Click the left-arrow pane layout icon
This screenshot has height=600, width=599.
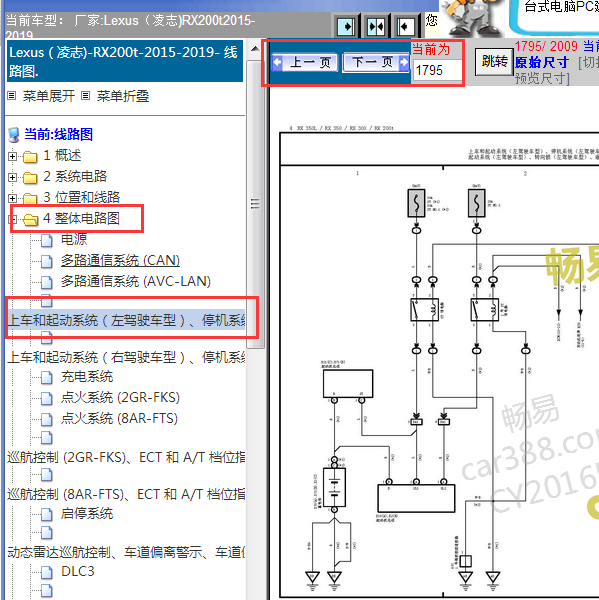coord(405,27)
